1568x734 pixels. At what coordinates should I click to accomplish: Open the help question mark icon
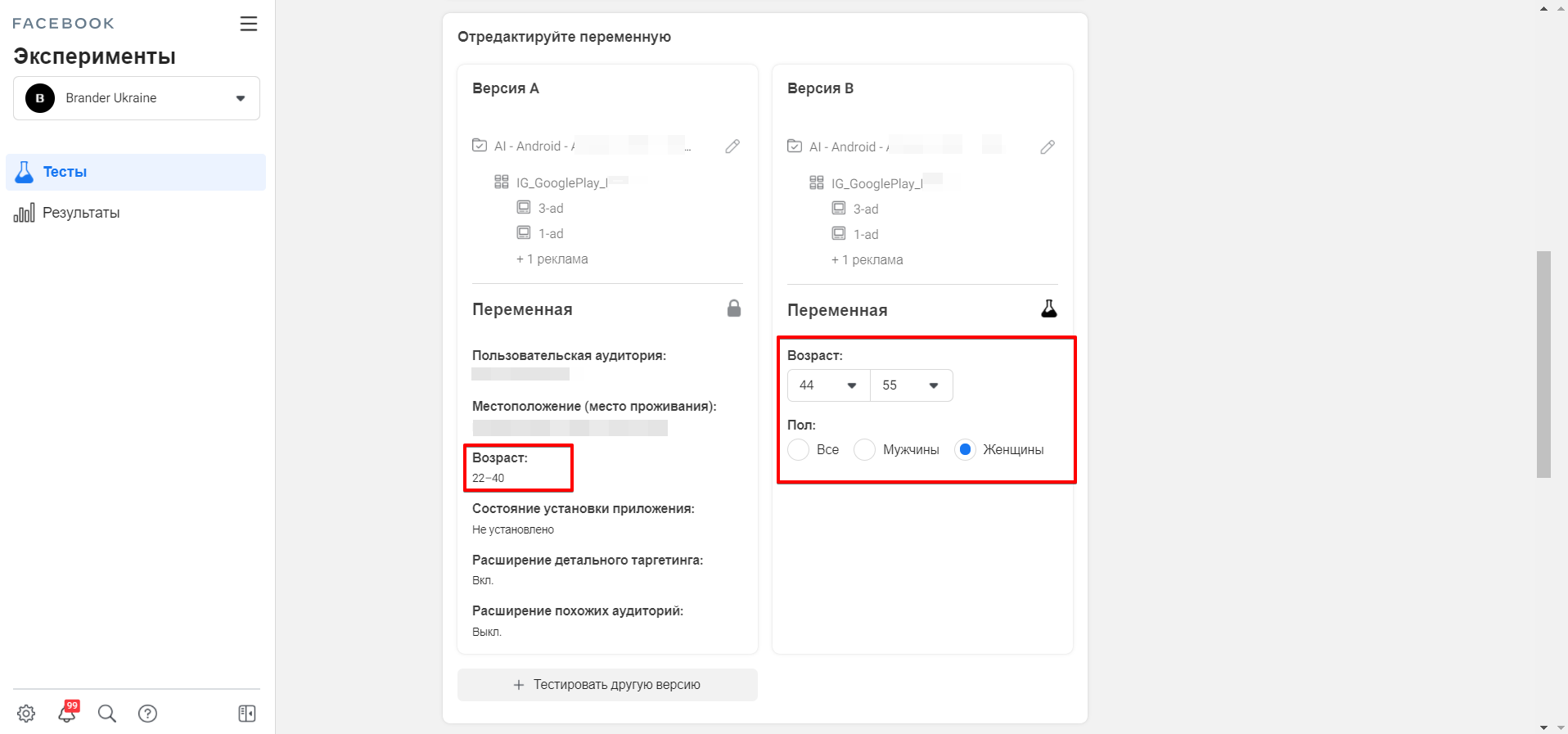coord(148,714)
